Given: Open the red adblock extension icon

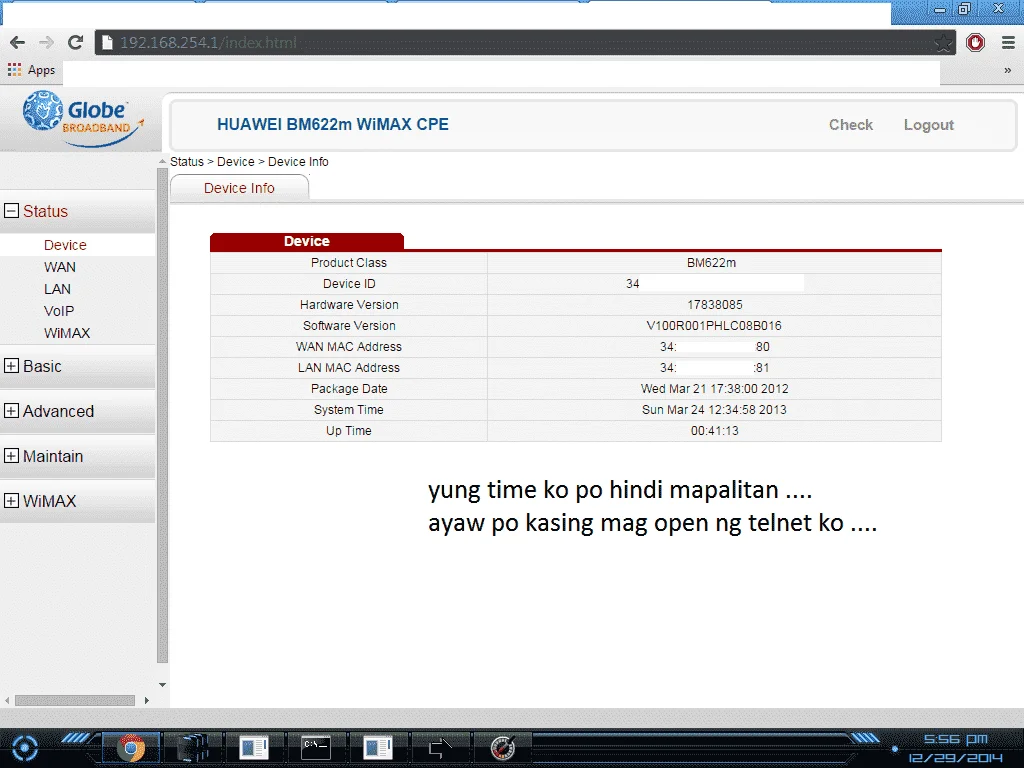Looking at the screenshot, I should tap(975, 42).
